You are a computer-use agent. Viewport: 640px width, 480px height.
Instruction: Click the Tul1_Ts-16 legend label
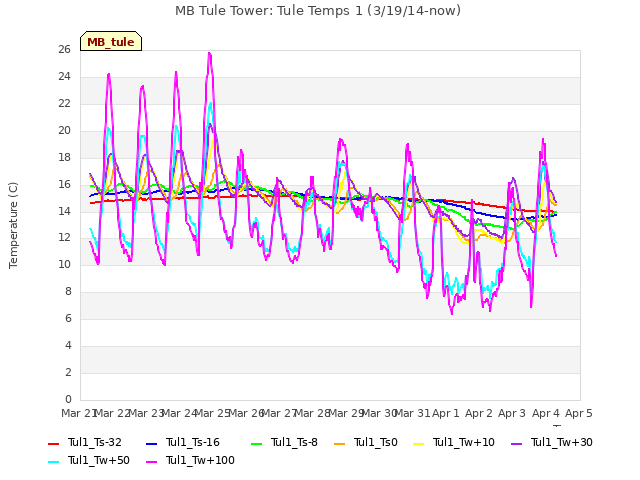click(193, 442)
